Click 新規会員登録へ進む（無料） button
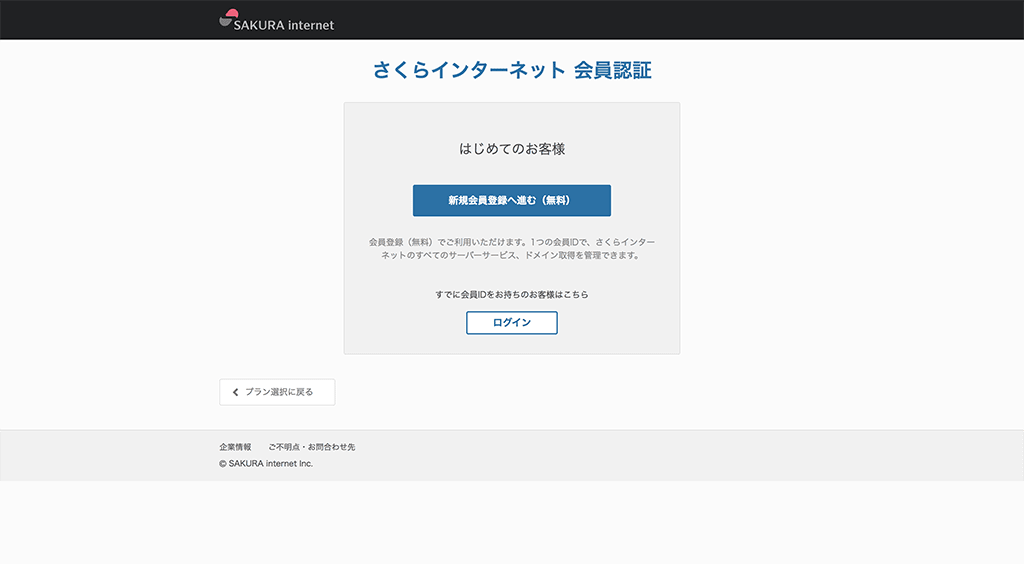Viewport: 1024px width, 564px height. (511, 200)
